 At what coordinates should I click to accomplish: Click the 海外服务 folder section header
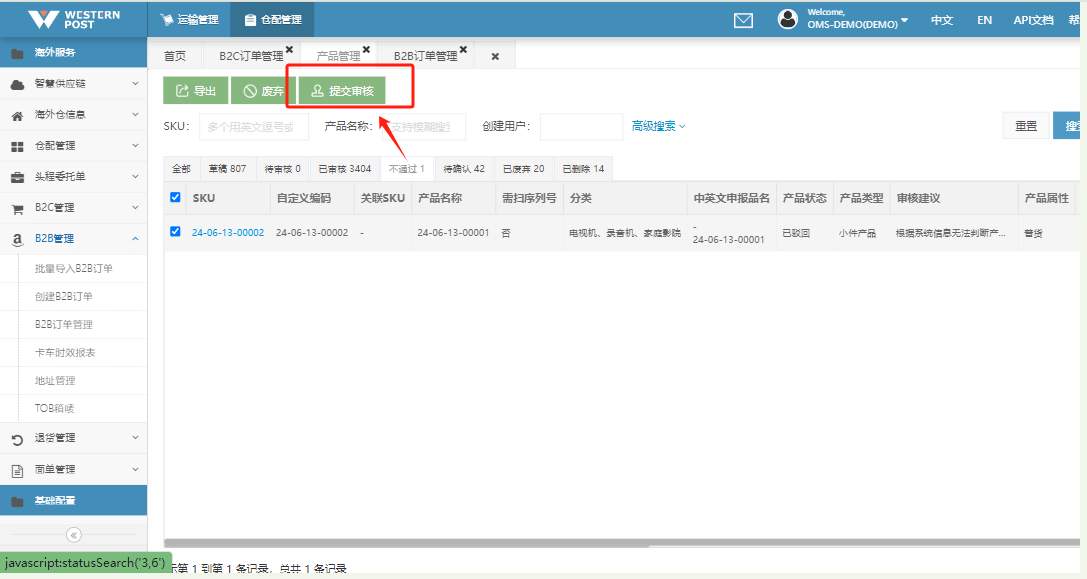tap(73, 53)
